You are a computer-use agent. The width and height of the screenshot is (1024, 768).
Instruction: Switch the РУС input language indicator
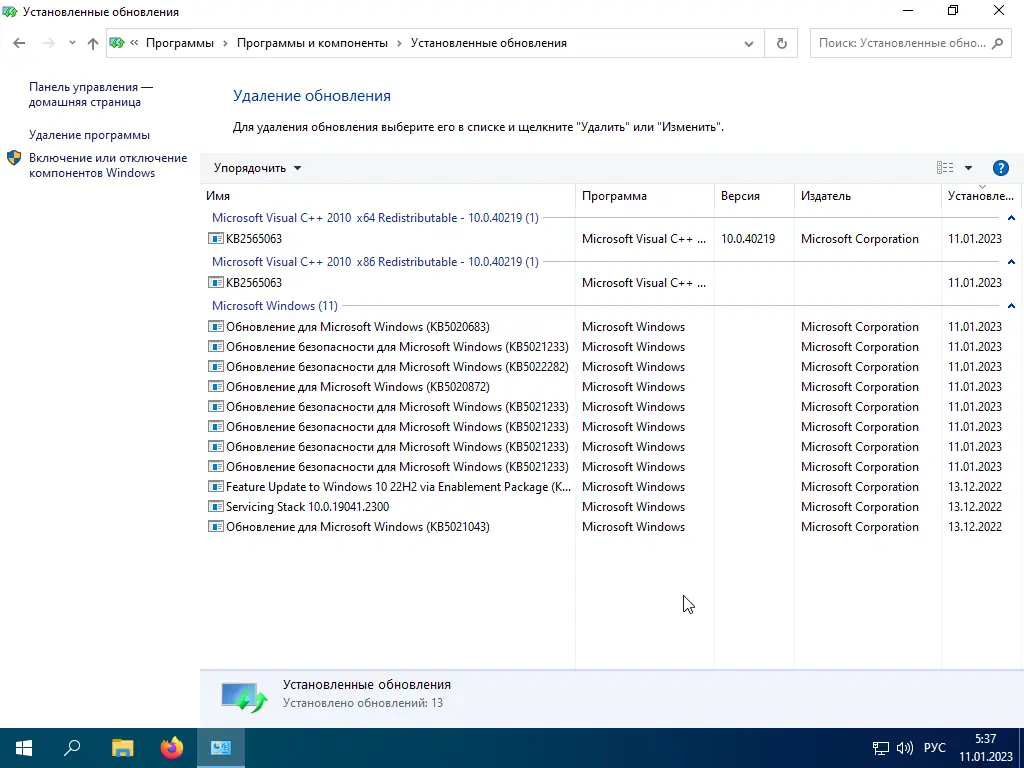[x=935, y=748]
